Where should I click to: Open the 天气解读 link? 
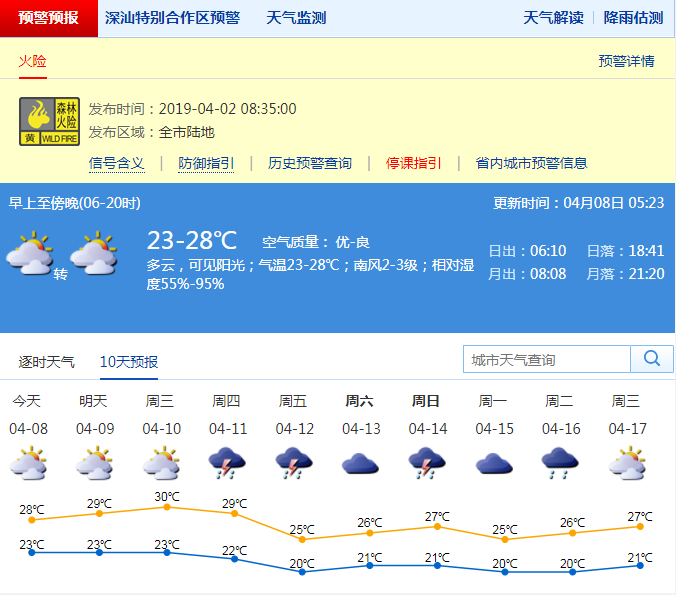click(x=553, y=18)
